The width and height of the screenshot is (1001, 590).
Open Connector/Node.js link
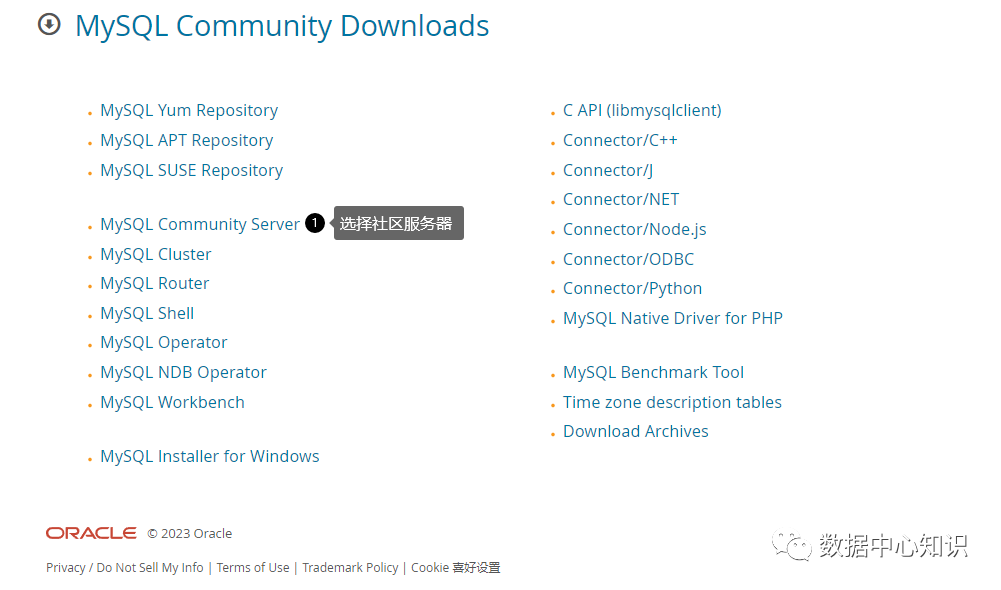(x=635, y=229)
